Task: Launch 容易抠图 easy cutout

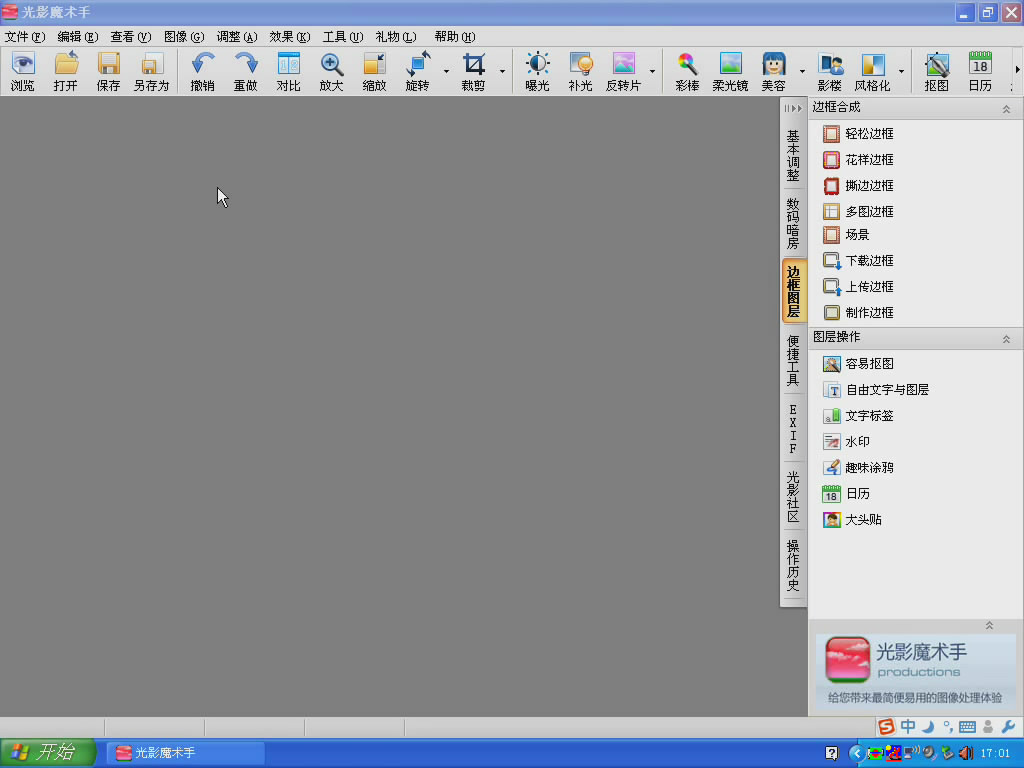Action: pyautogui.click(x=858, y=364)
